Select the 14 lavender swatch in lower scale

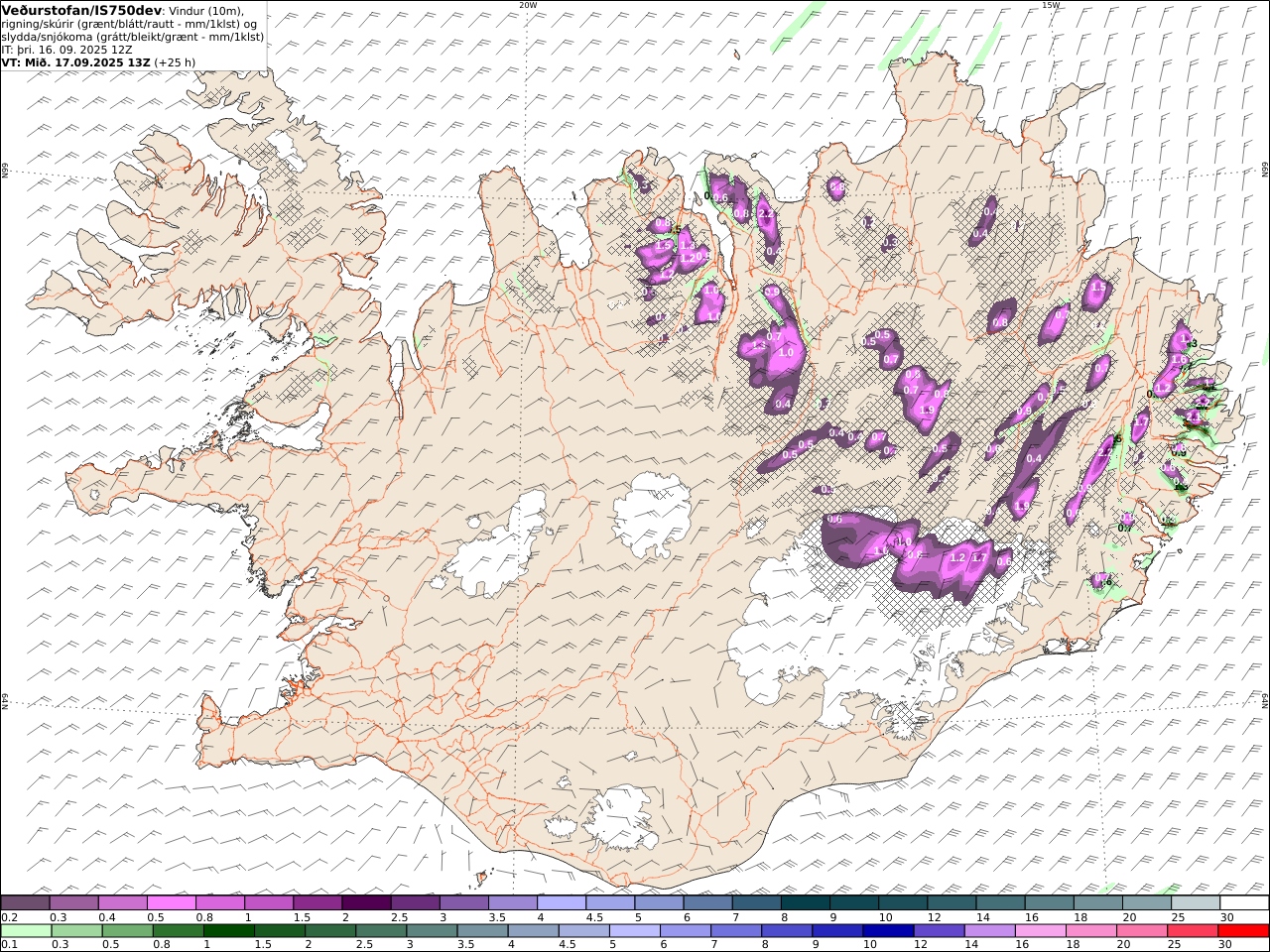(x=989, y=931)
